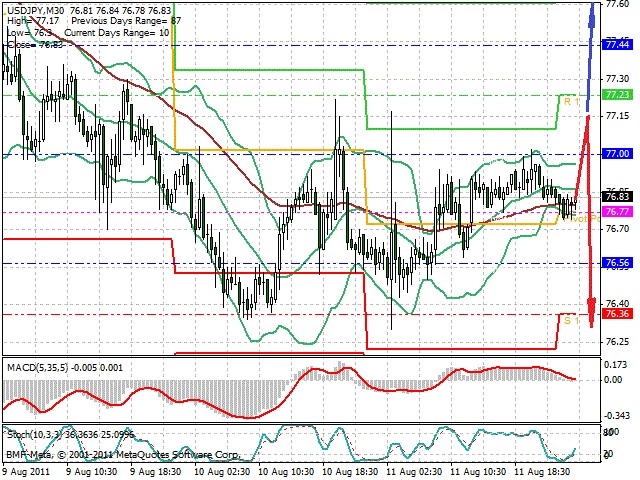Click the MACD(5,35,5) indicator label

click(x=38, y=368)
